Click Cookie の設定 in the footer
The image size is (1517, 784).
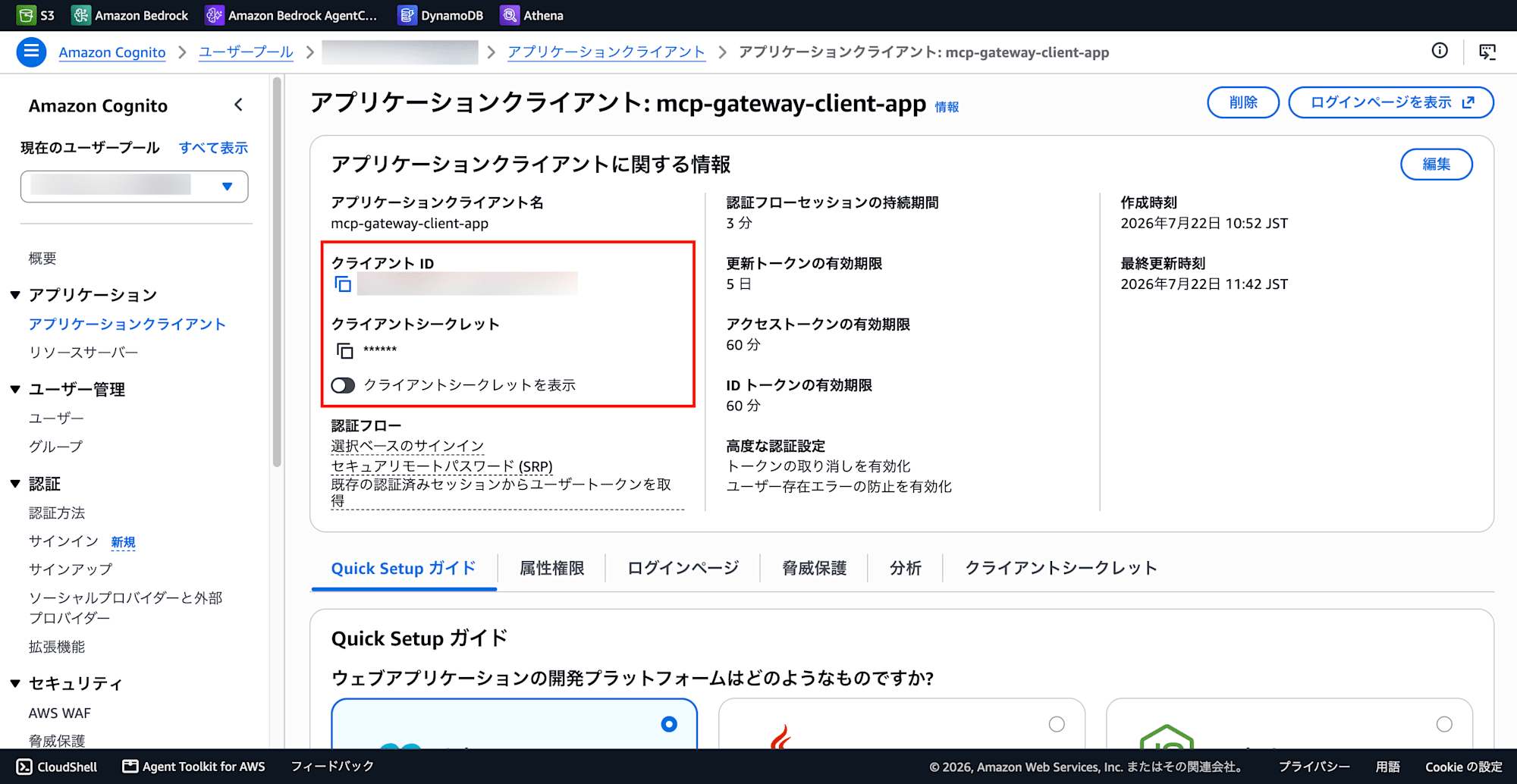[1464, 767]
